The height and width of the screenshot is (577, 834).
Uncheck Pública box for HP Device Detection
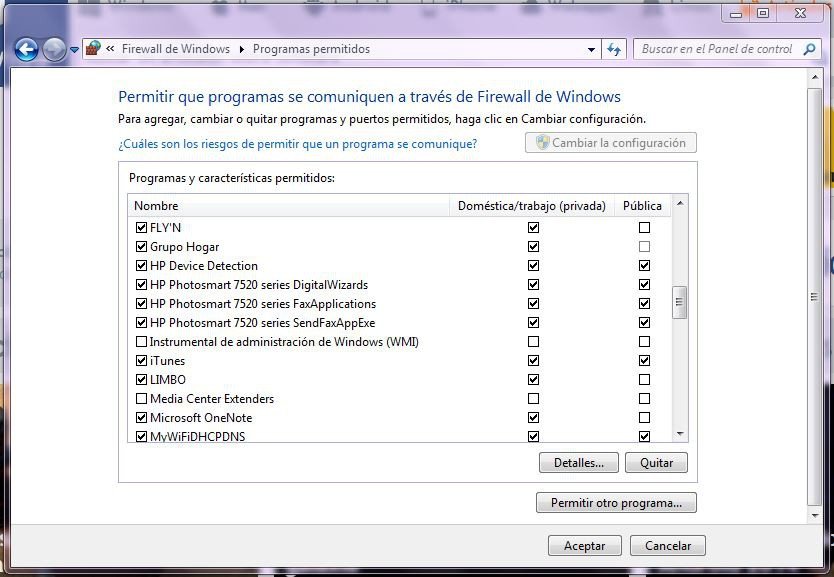click(x=644, y=265)
